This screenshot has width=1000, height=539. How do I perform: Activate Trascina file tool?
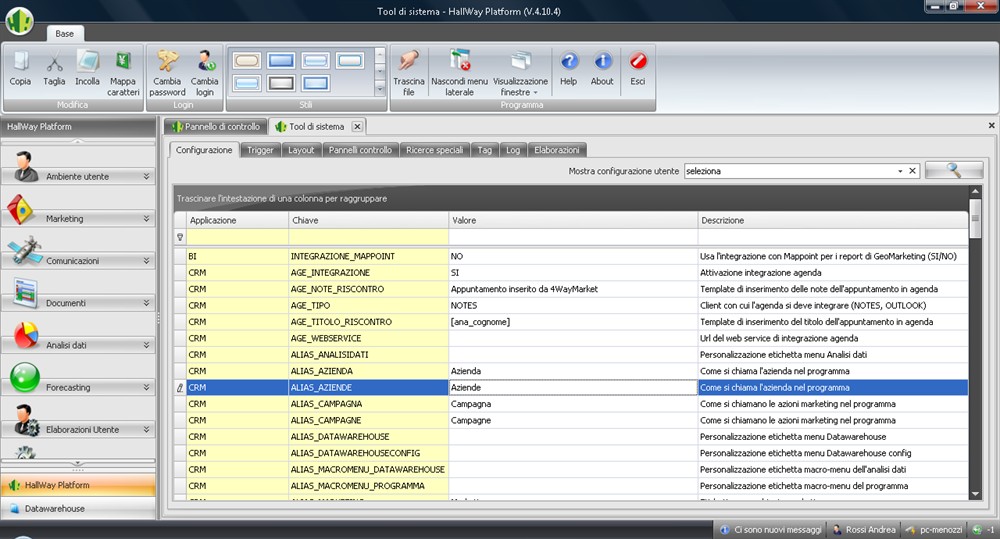click(x=408, y=73)
